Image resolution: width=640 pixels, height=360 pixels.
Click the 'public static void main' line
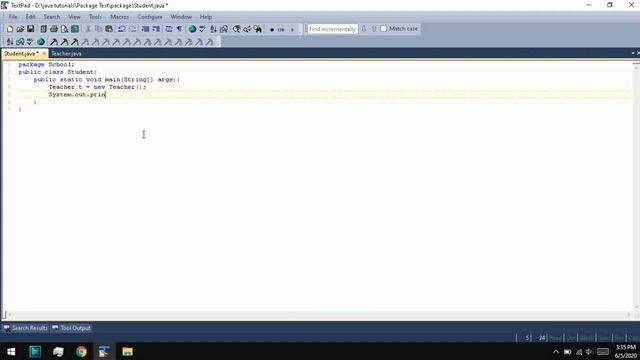107,79
